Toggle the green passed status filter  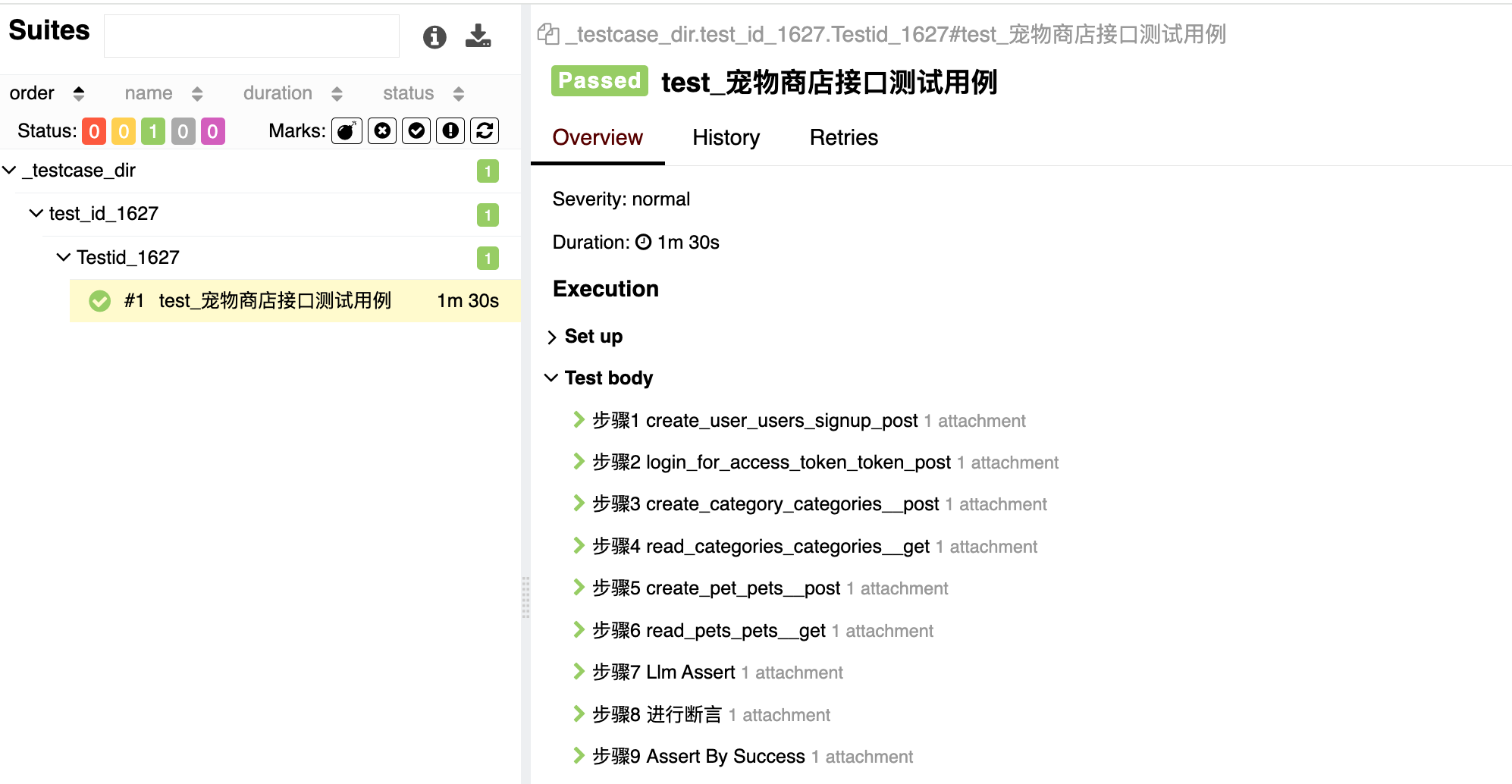tap(153, 131)
